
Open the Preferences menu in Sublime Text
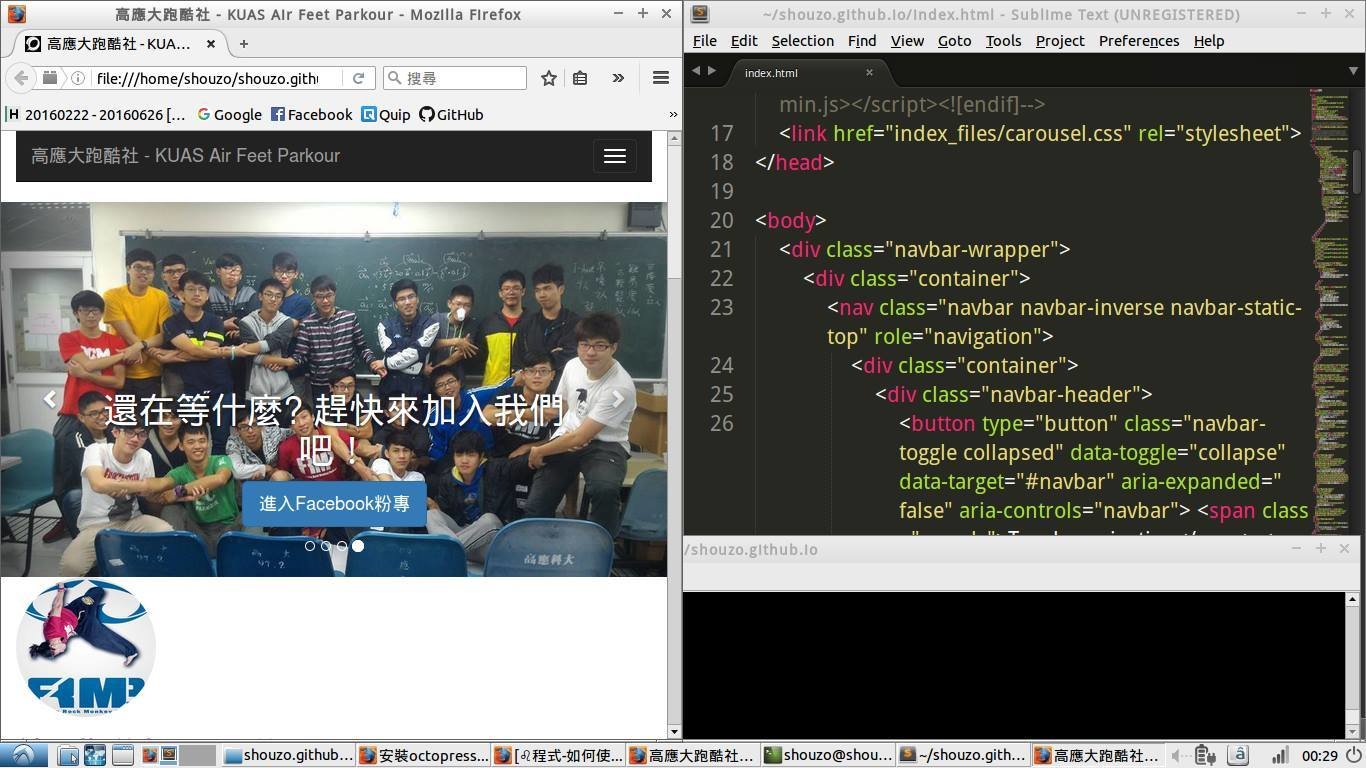point(1139,41)
